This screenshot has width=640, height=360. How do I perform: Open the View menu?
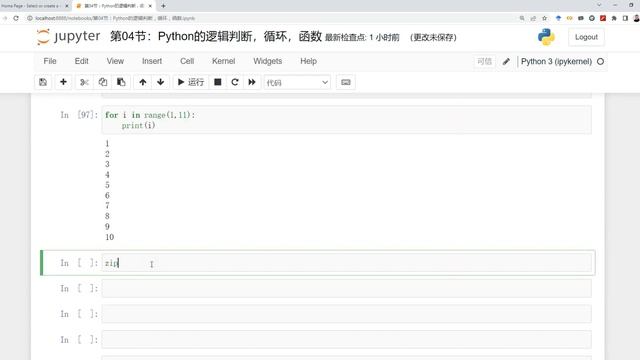pyautogui.click(x=115, y=61)
